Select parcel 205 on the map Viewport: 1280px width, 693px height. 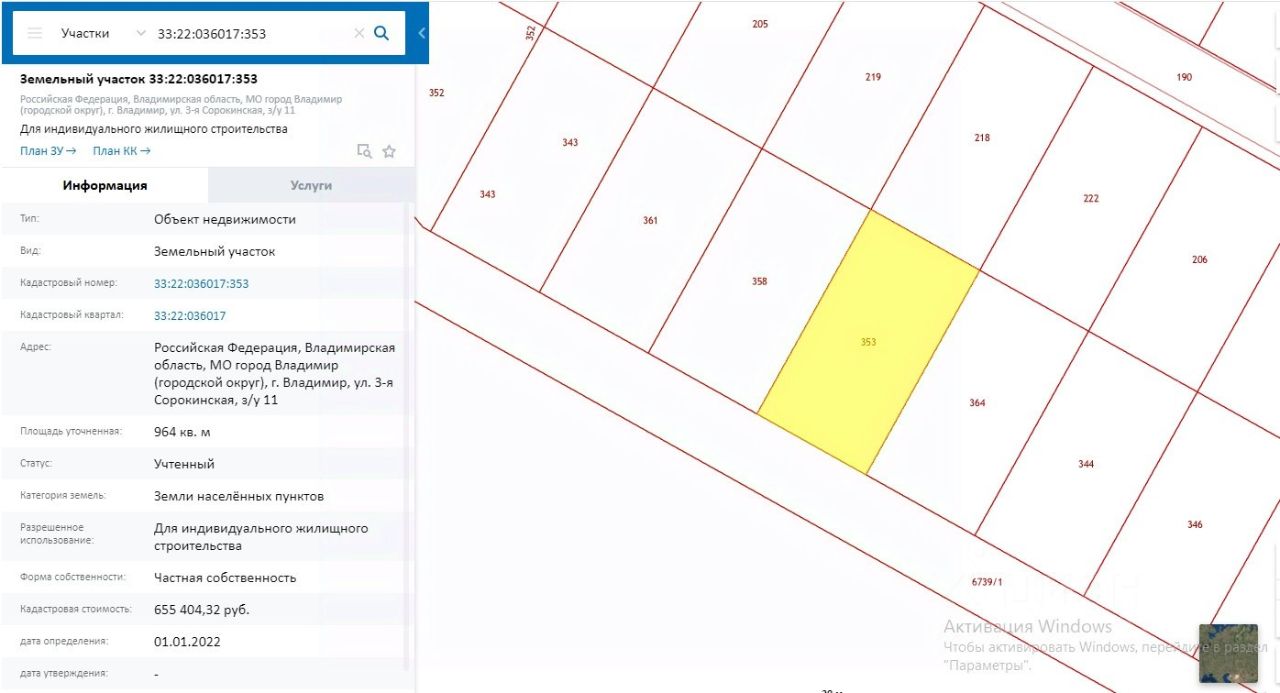(x=760, y=24)
